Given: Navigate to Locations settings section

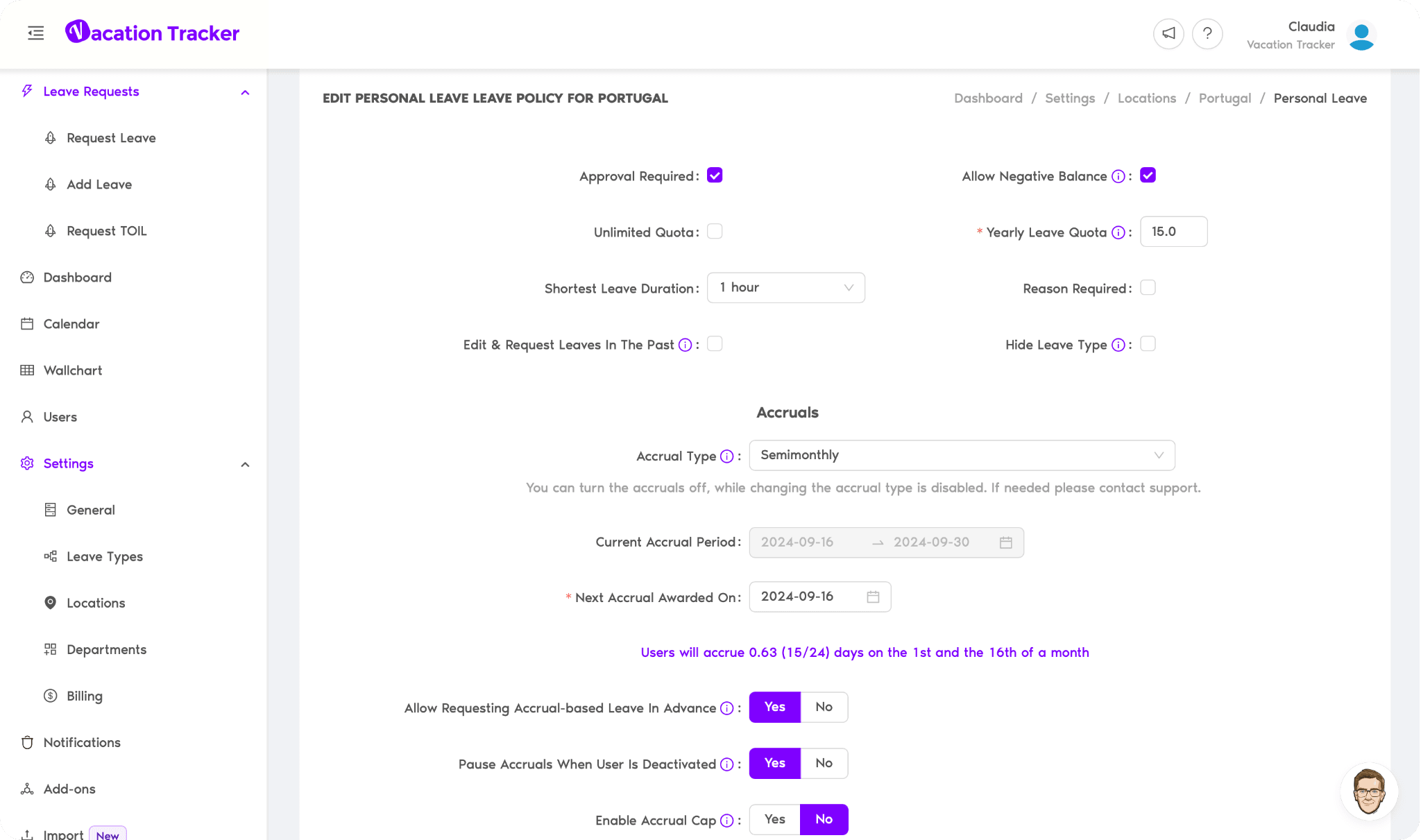Looking at the screenshot, I should tap(96, 603).
